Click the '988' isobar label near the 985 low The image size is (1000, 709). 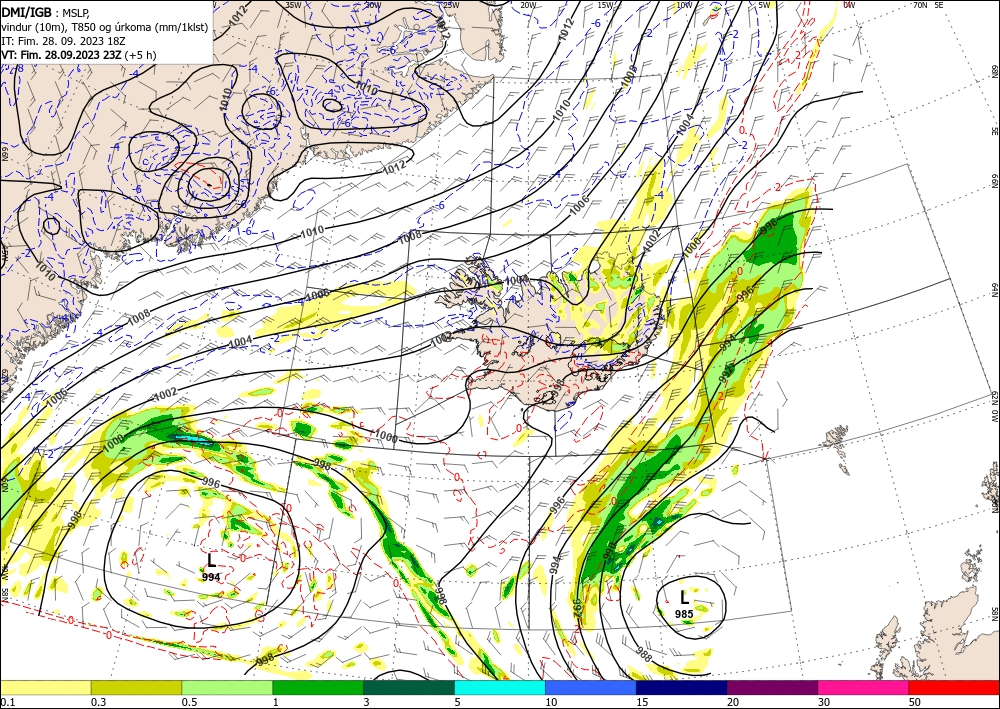point(644,653)
